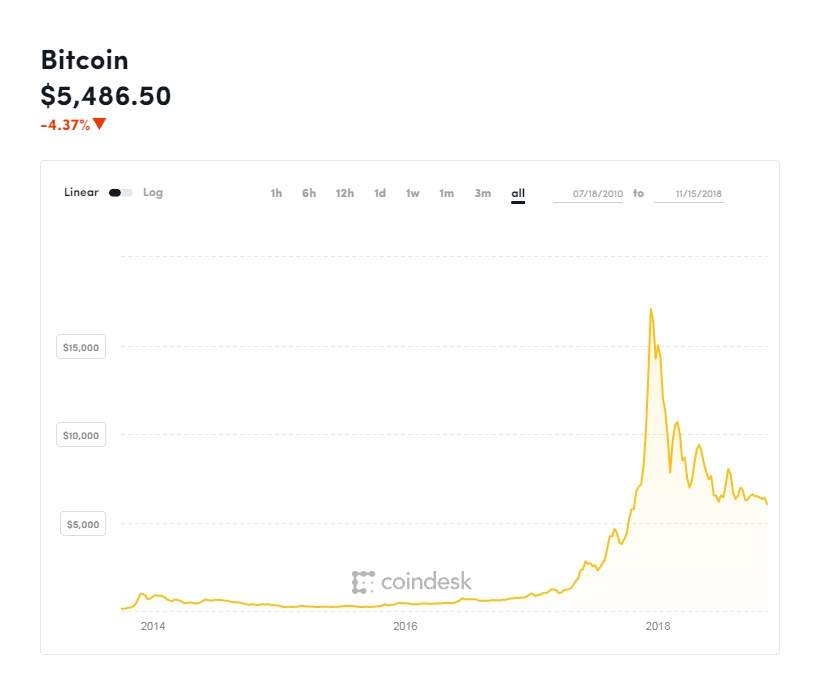This screenshot has width=820, height=695.
Task: Switch chart to 6h range
Action: pos(309,193)
